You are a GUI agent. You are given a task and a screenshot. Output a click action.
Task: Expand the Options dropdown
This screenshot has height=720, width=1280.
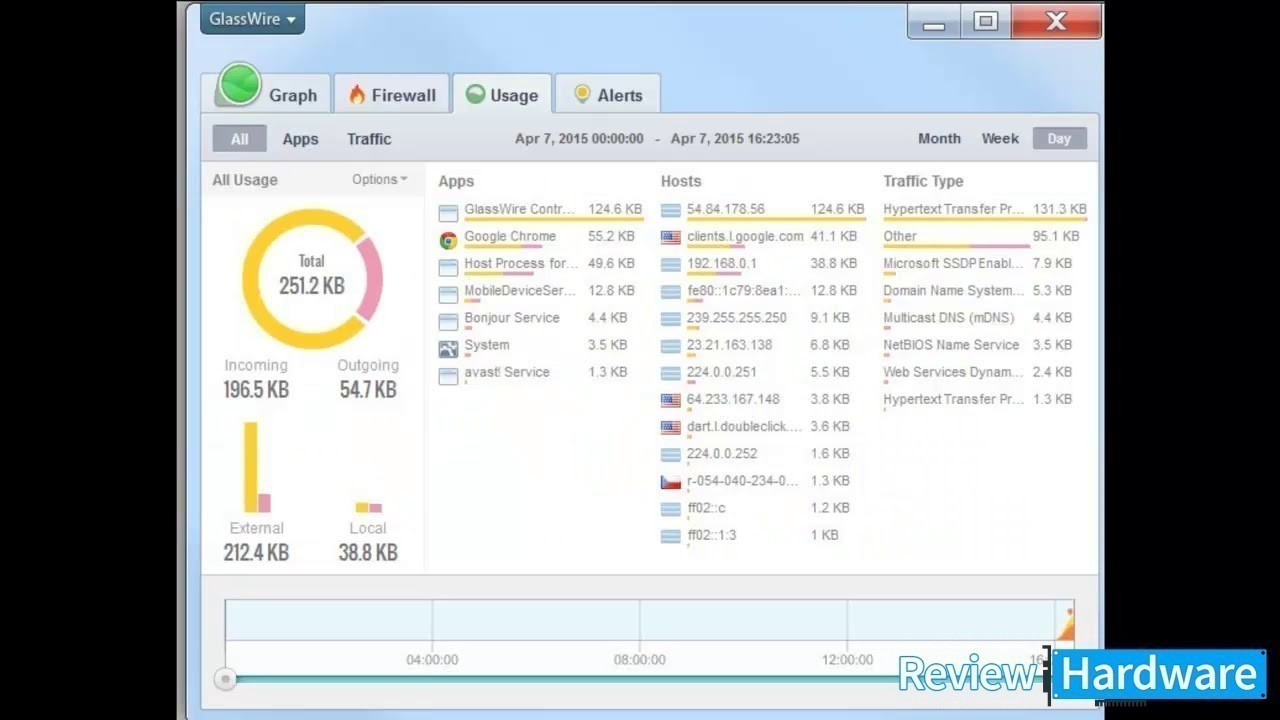click(x=380, y=179)
